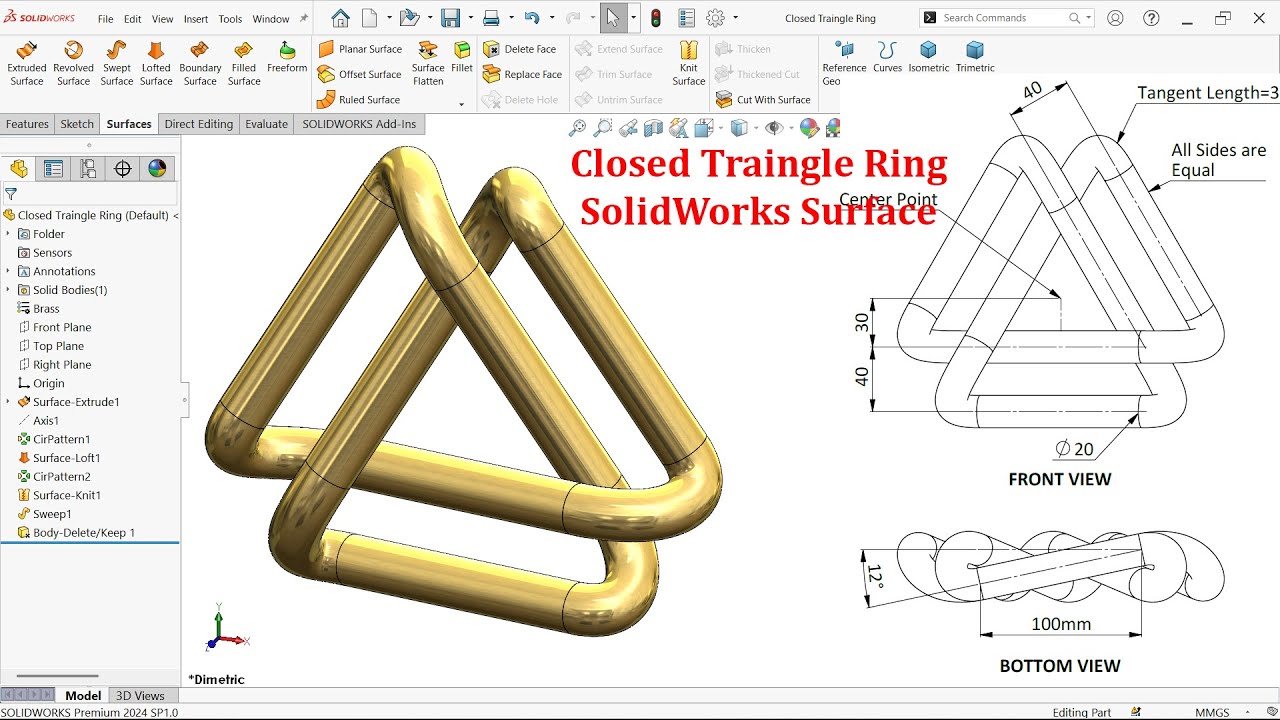Select the Extruded Surface tool
Image resolution: width=1280 pixels, height=720 pixels.
click(27, 63)
